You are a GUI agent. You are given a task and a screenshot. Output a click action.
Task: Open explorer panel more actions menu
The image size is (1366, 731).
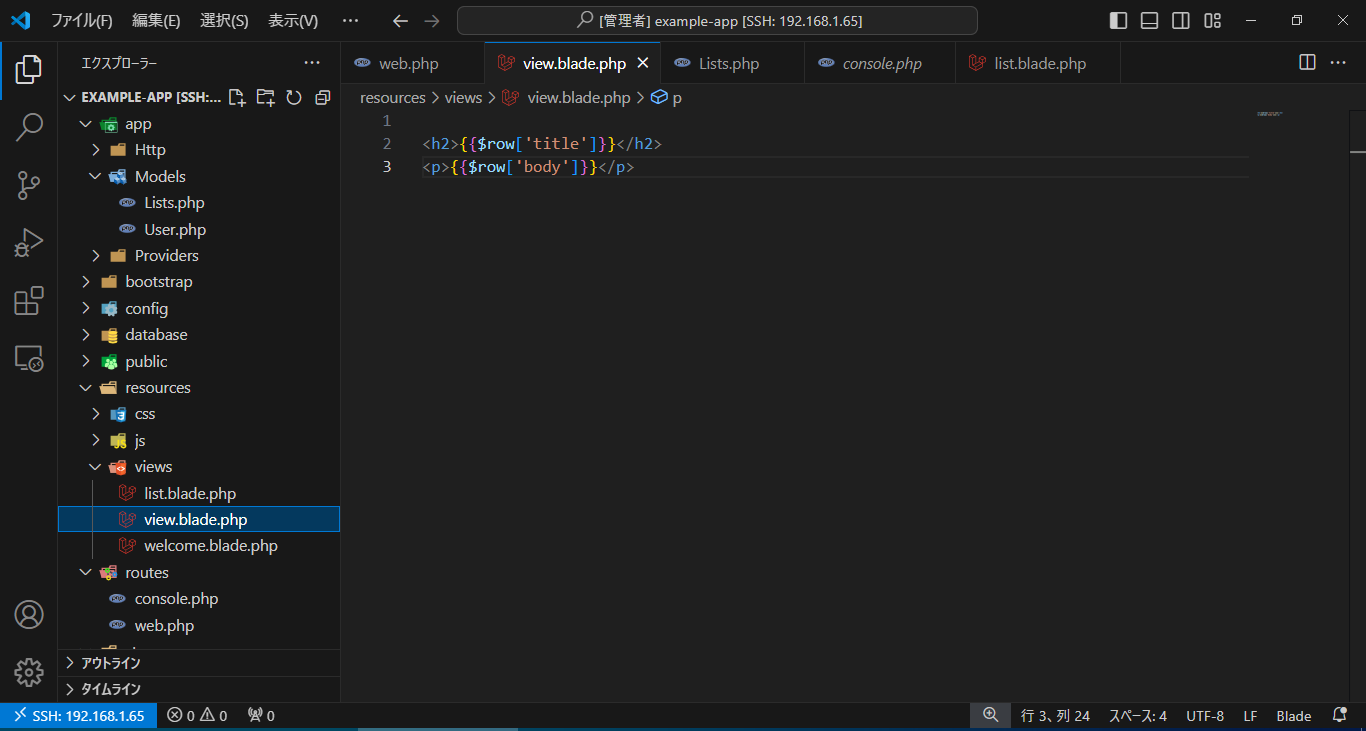pyautogui.click(x=312, y=63)
